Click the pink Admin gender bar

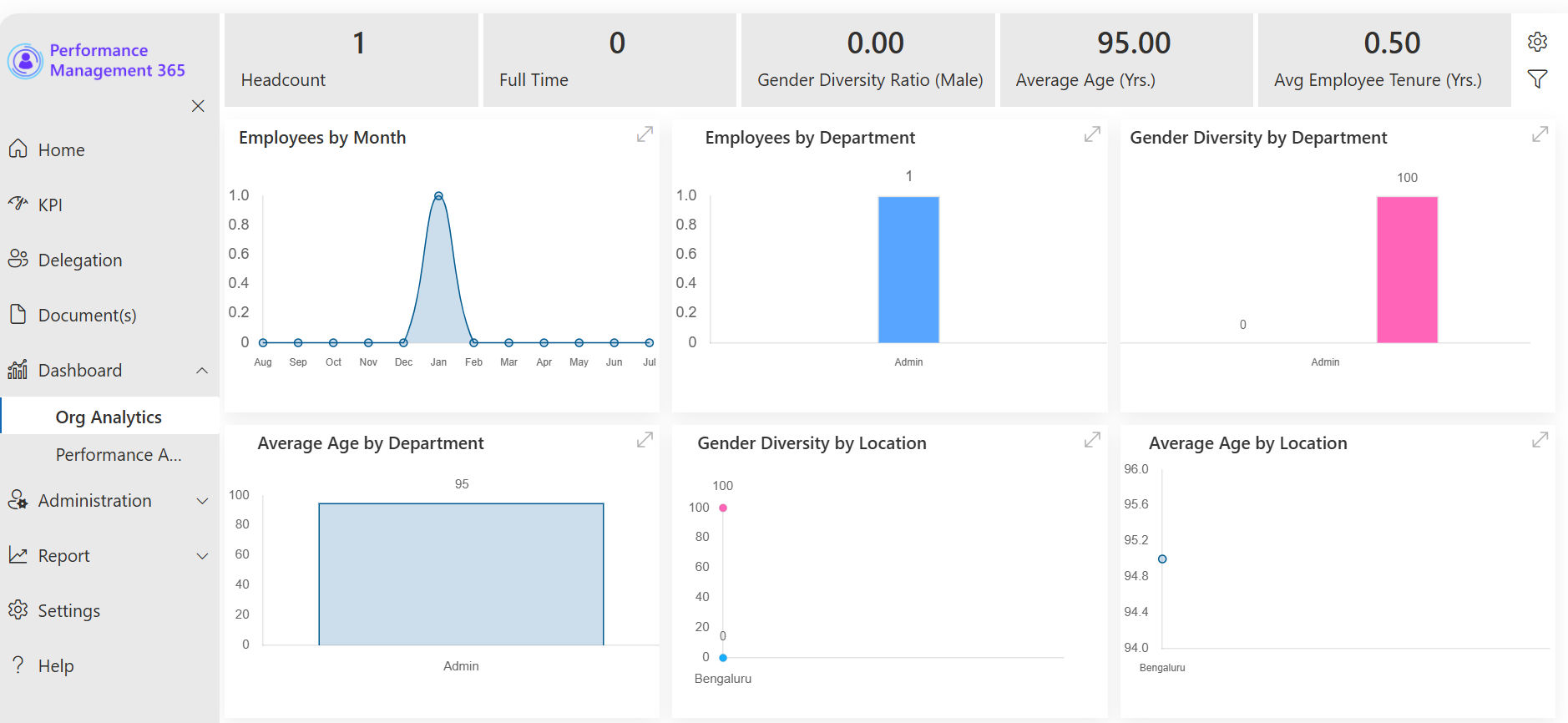coord(1407,270)
